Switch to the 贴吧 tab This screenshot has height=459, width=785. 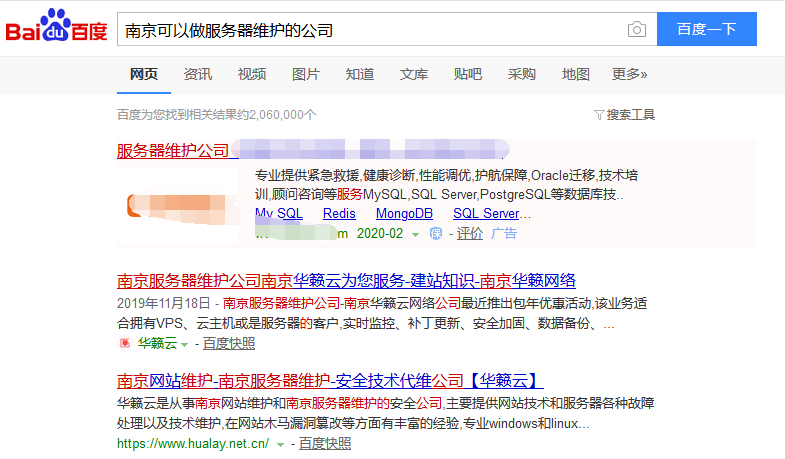(468, 74)
